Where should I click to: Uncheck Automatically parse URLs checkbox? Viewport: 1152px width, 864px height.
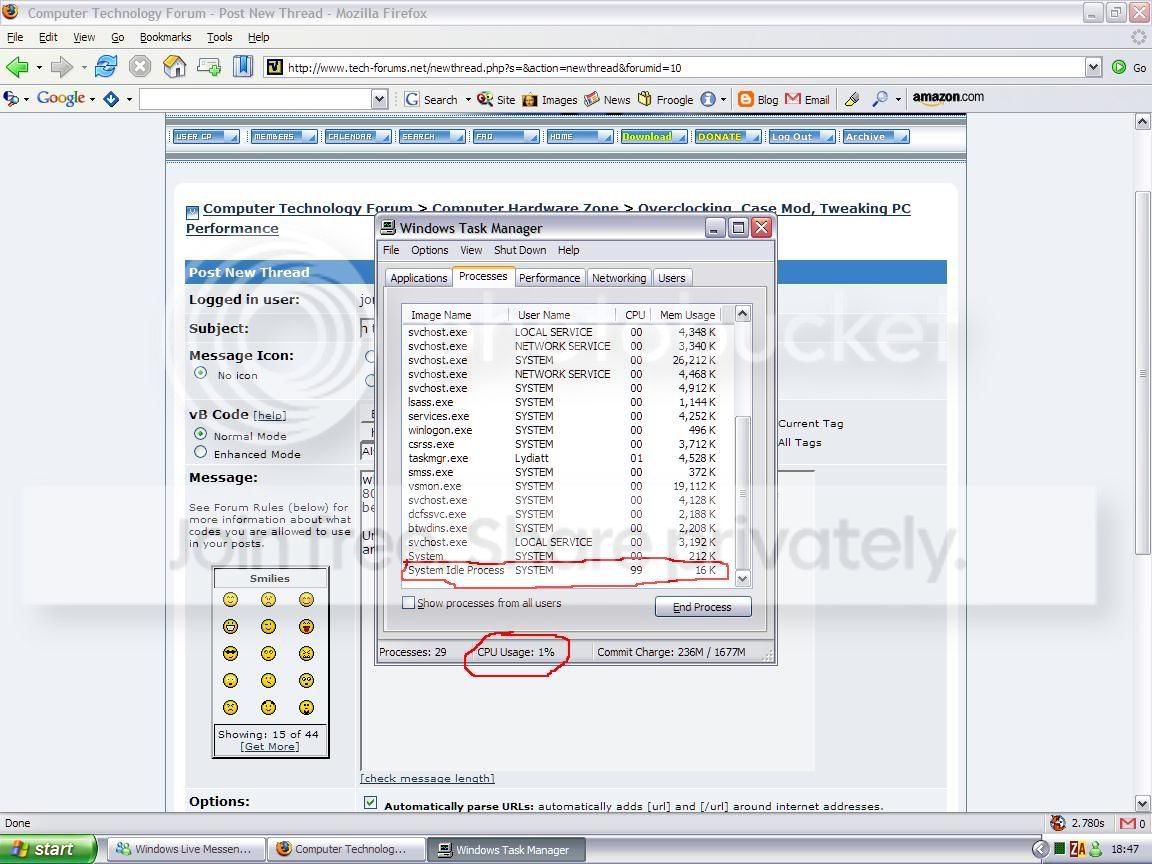371,803
